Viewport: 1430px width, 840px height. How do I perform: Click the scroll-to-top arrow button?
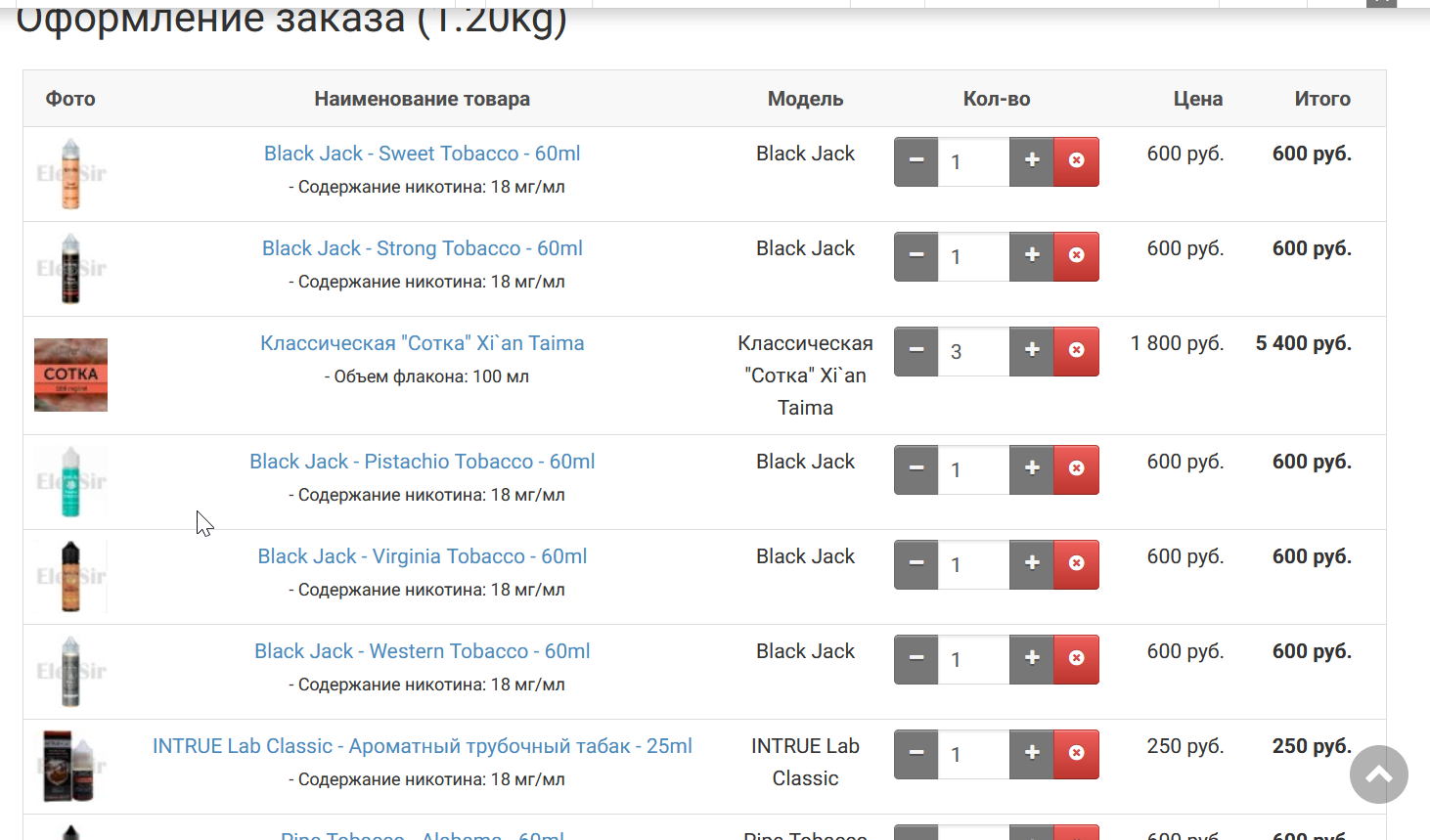click(1379, 774)
